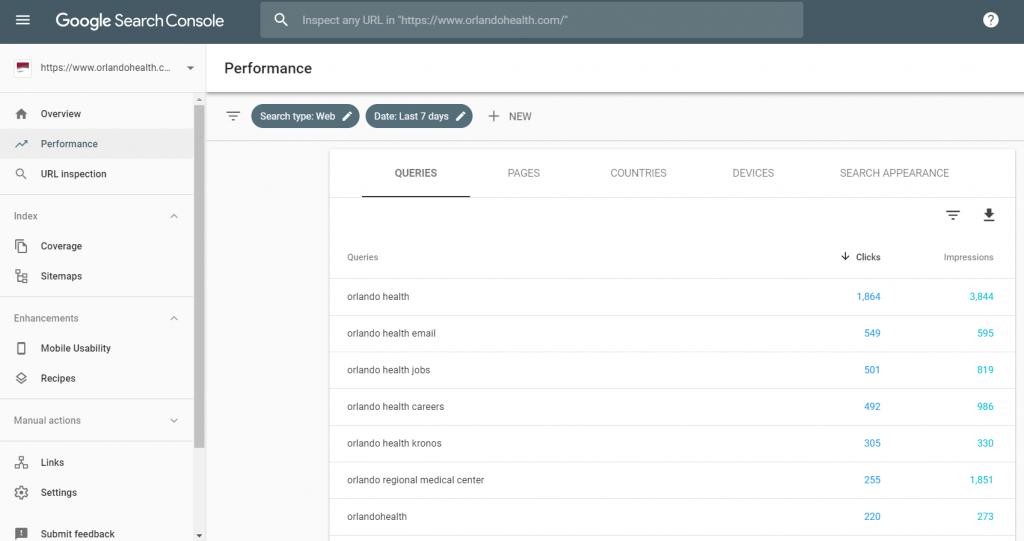Open the hamburger navigation menu

tap(23, 20)
